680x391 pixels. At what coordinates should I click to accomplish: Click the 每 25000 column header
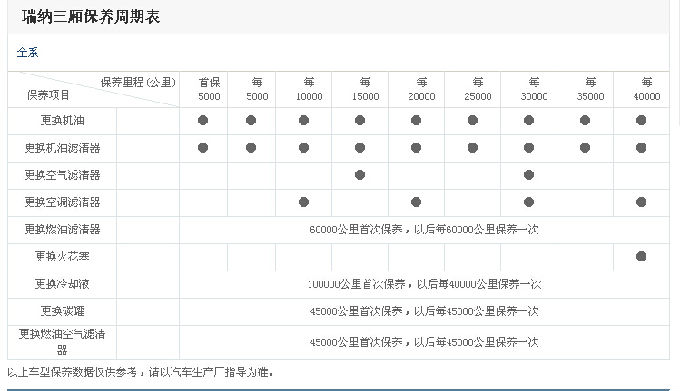coord(478,89)
